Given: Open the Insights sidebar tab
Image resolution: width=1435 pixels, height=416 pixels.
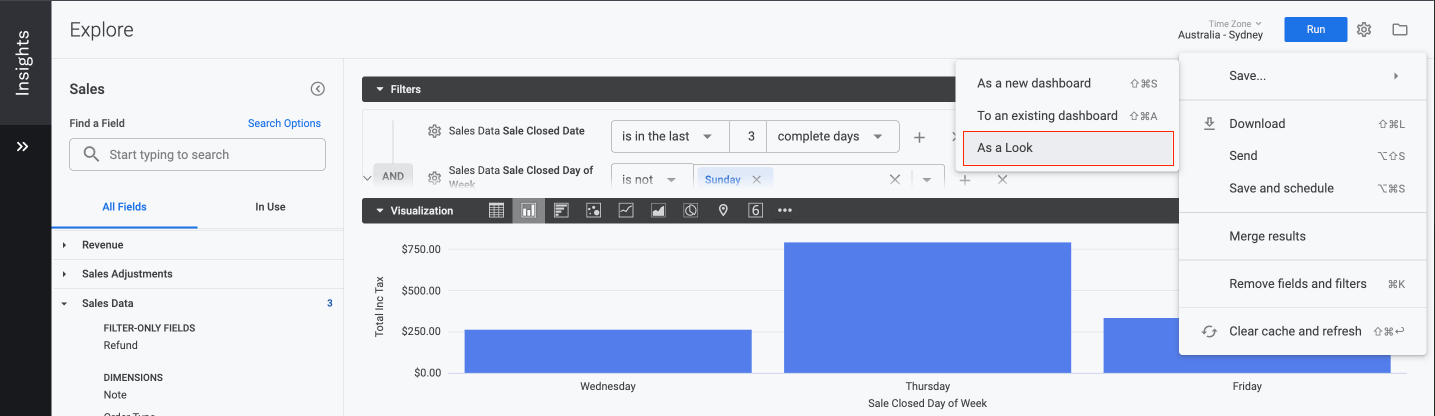Looking at the screenshot, I should 24,62.
